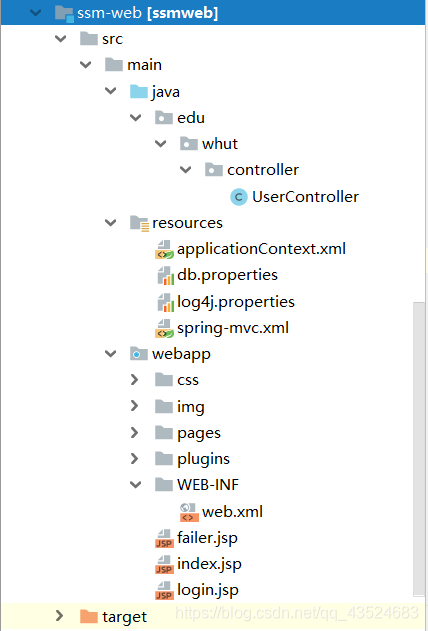The height and width of the screenshot is (631, 428).
Task: Click the web.xml descriptor icon
Action: coord(189,512)
